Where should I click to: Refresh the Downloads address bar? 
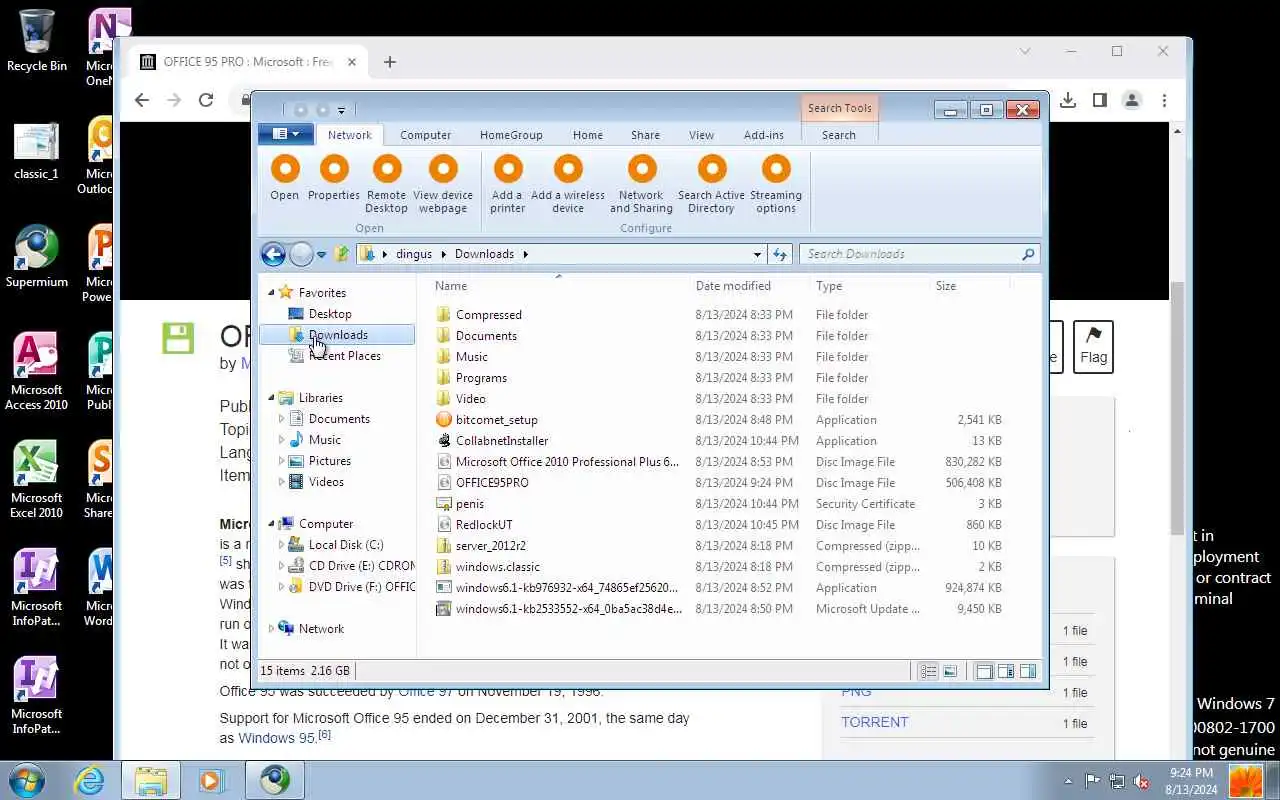coord(780,254)
